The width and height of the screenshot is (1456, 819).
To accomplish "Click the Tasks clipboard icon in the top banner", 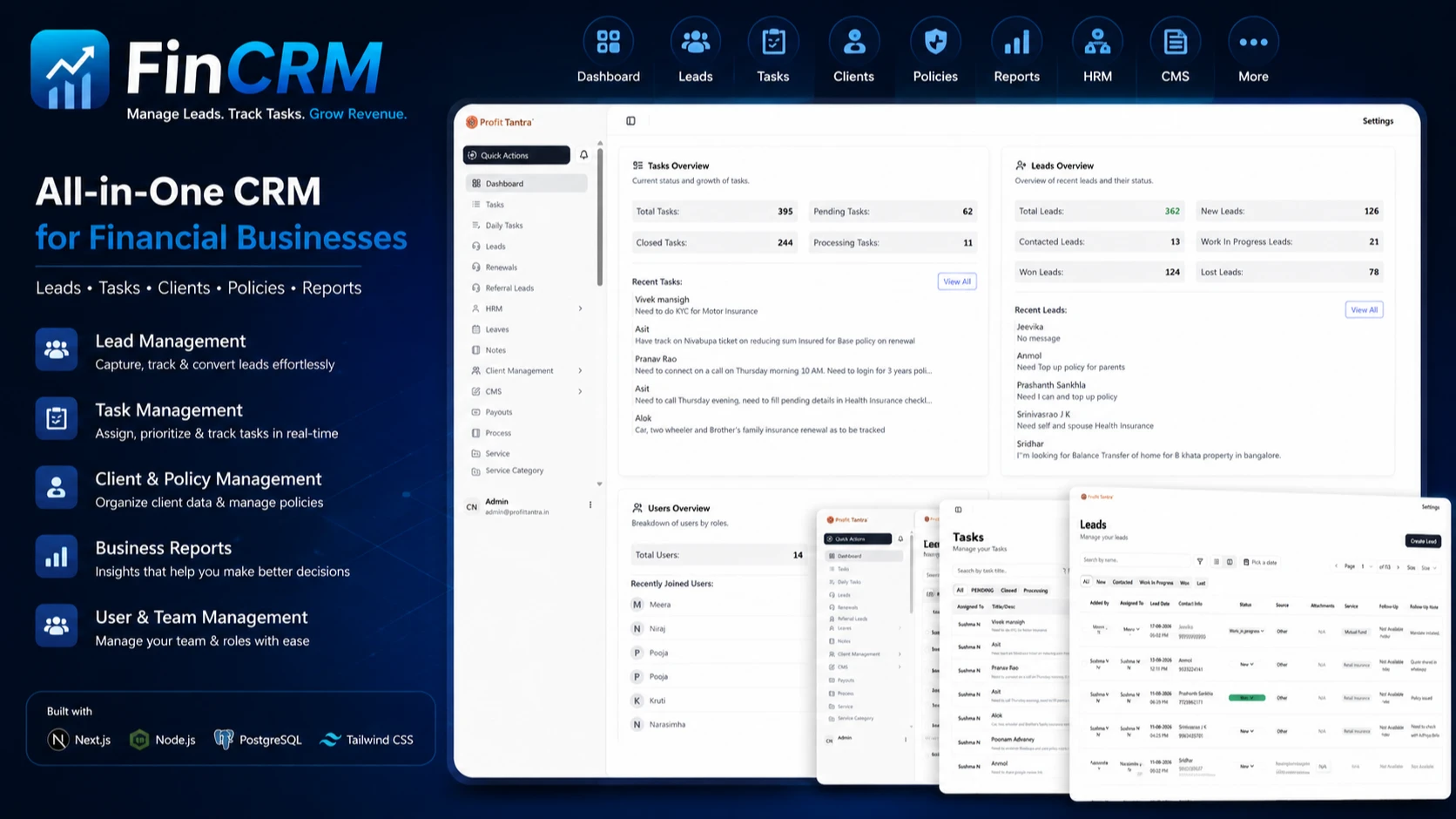I will click(x=773, y=41).
